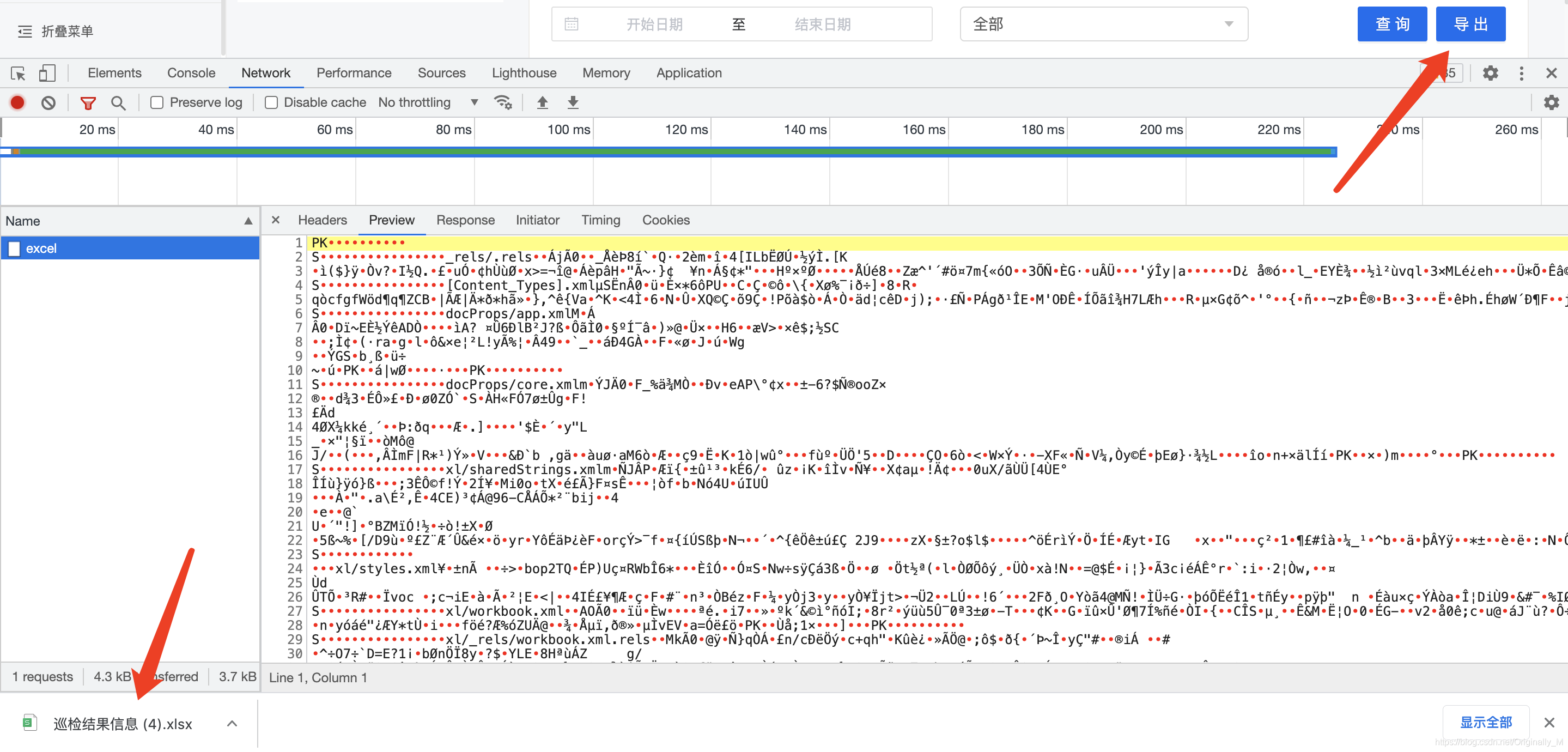Click the collapse menu icon 折叠菜单
Screen dimensions: 1568x752
click(x=25, y=32)
